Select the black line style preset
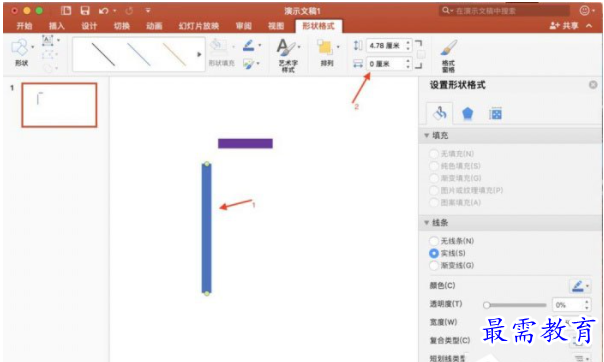 [x=103, y=54]
